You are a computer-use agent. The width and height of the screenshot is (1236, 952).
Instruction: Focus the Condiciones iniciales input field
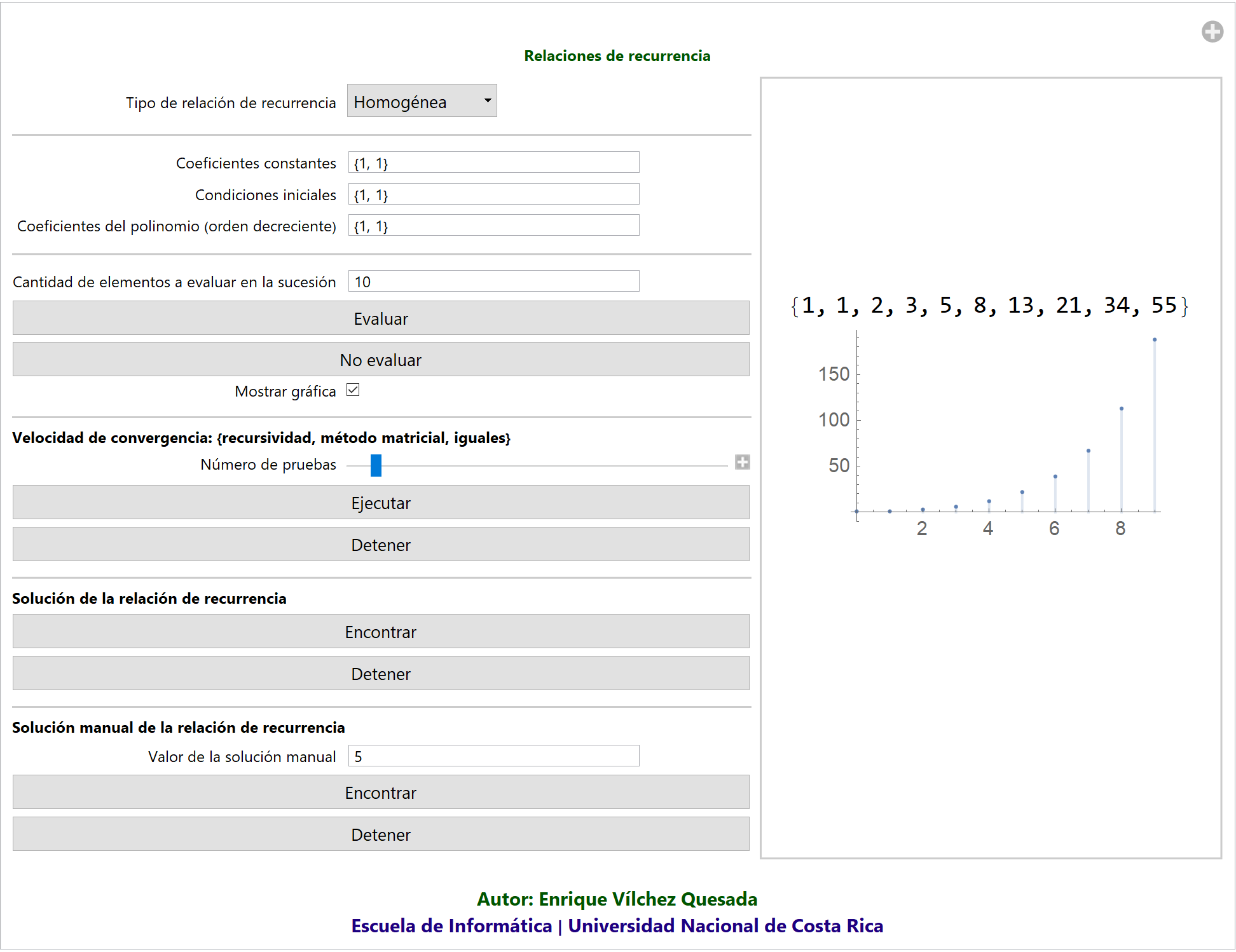coord(493,194)
